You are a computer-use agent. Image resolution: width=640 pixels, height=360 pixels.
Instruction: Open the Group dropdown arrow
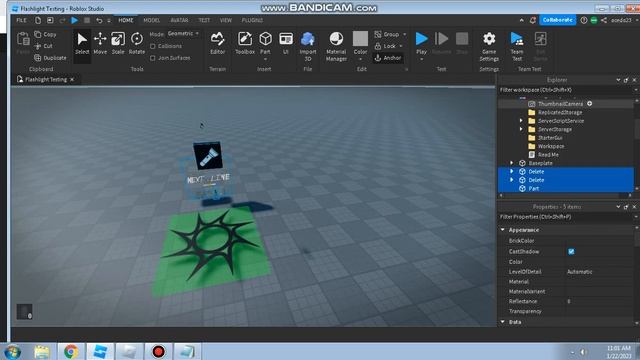pos(404,34)
